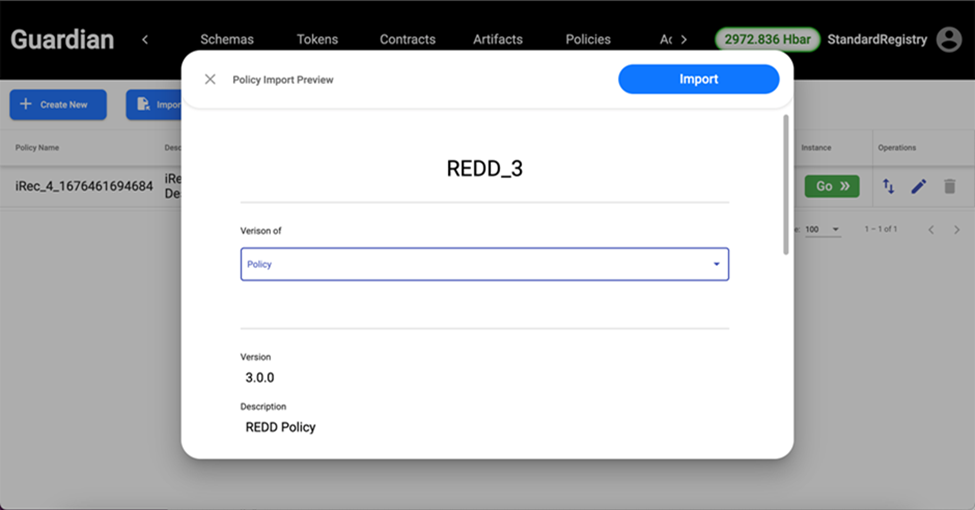Click the 2972.836 Hbar balance badge
975x510 pixels.
pyautogui.click(x=767, y=40)
